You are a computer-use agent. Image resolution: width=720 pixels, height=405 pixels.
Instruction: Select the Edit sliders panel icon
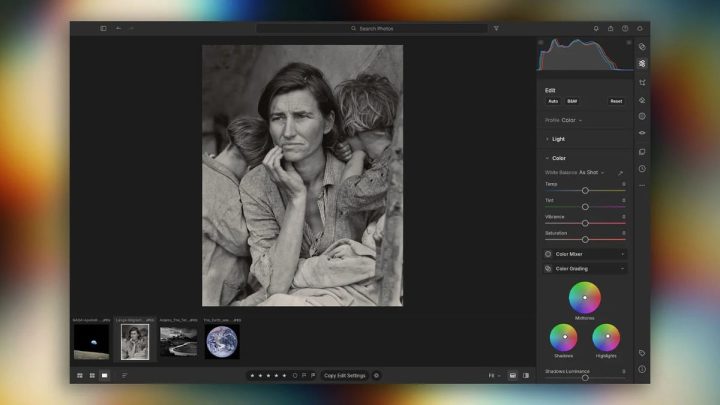pos(642,63)
